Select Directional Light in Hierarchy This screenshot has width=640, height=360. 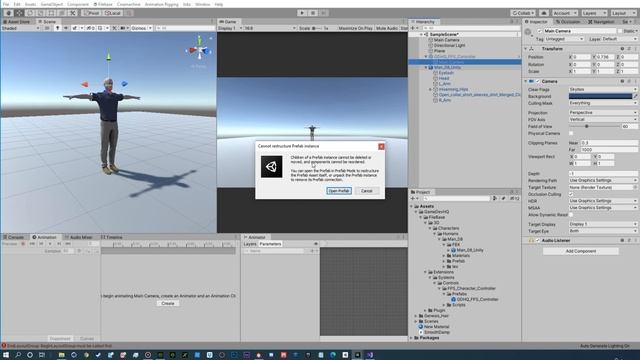[449, 46]
